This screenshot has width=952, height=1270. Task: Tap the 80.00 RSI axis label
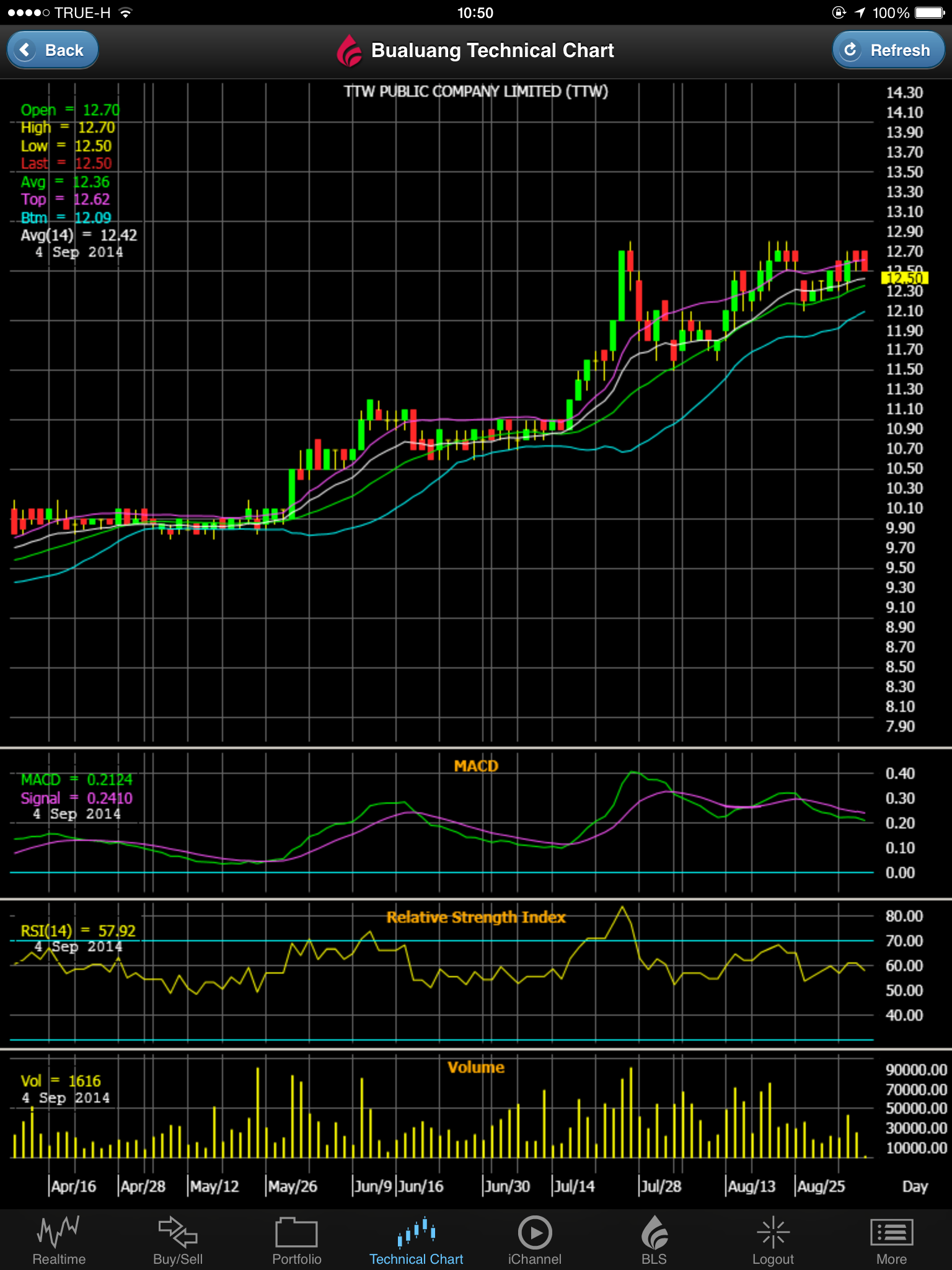[904, 916]
